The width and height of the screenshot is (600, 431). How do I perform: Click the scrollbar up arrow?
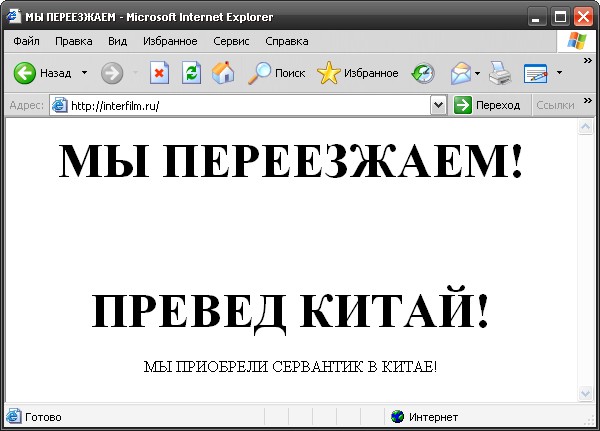coord(585,126)
